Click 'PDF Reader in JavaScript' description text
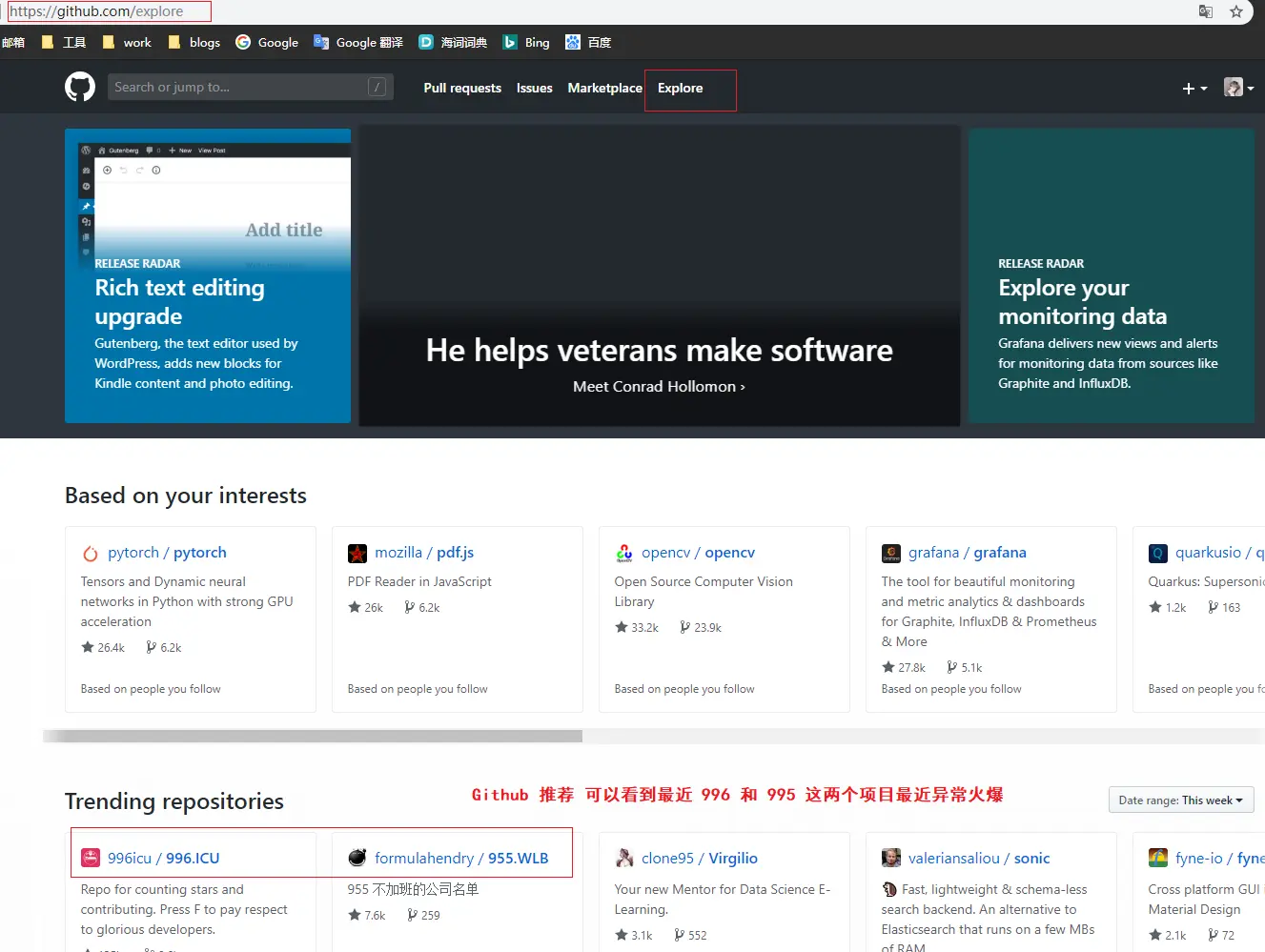Screen dimensions: 1265x952 click(419, 581)
